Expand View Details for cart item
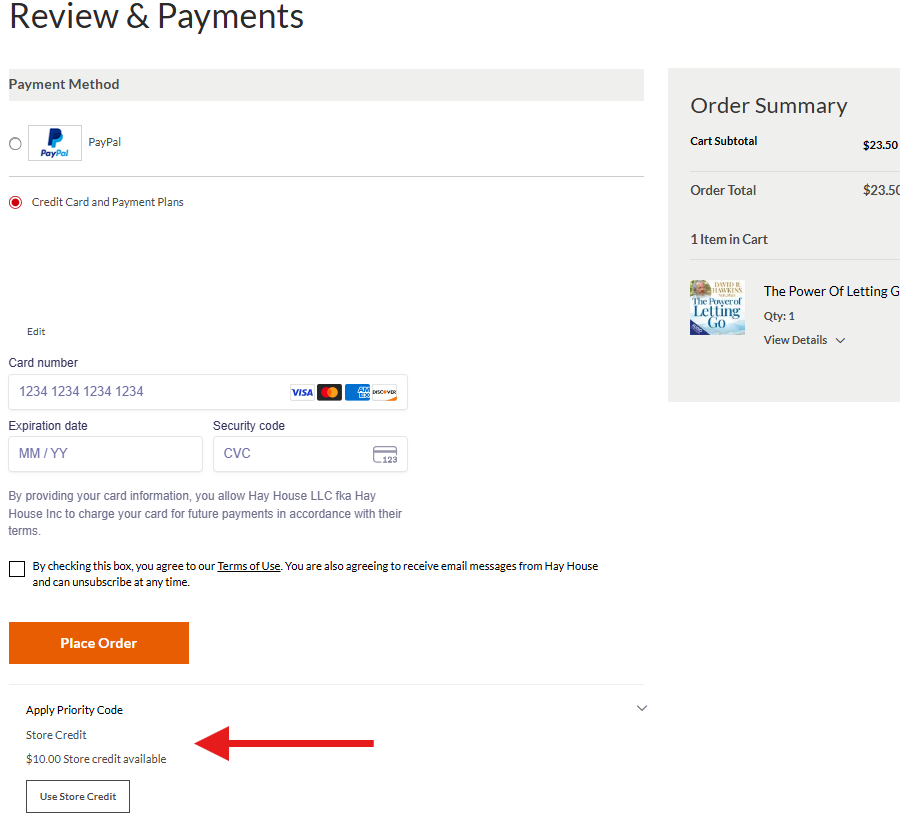This screenshot has height=819, width=900. [x=804, y=340]
